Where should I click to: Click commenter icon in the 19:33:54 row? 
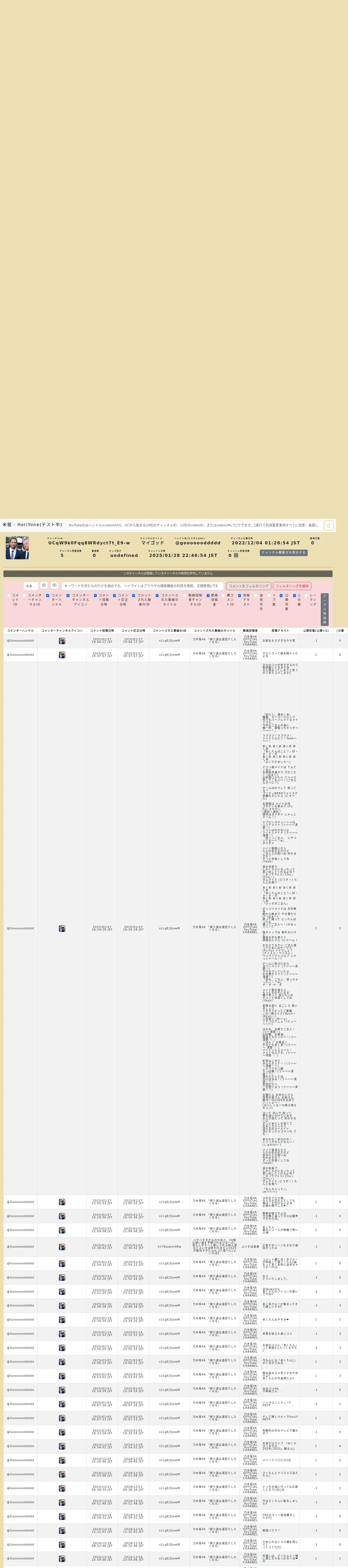pos(62,1432)
